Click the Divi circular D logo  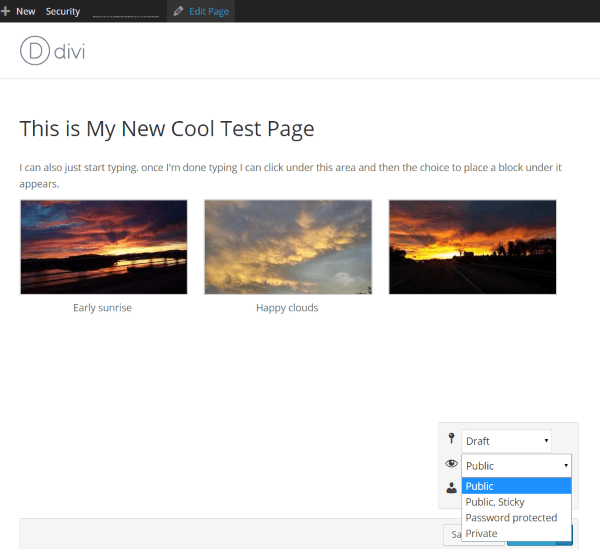pyautogui.click(x=34, y=51)
